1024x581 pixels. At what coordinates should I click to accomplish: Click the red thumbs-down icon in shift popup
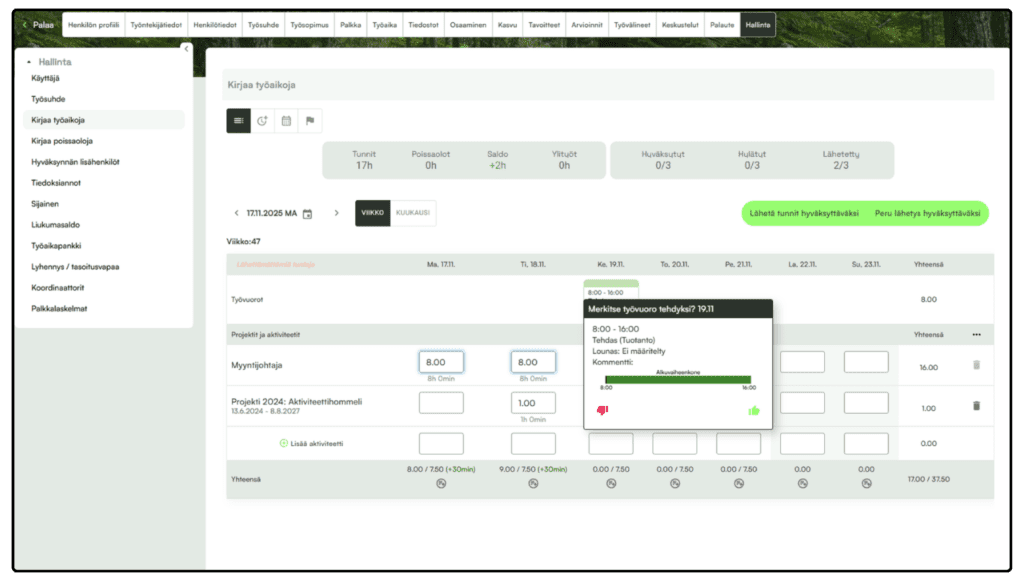(602, 410)
